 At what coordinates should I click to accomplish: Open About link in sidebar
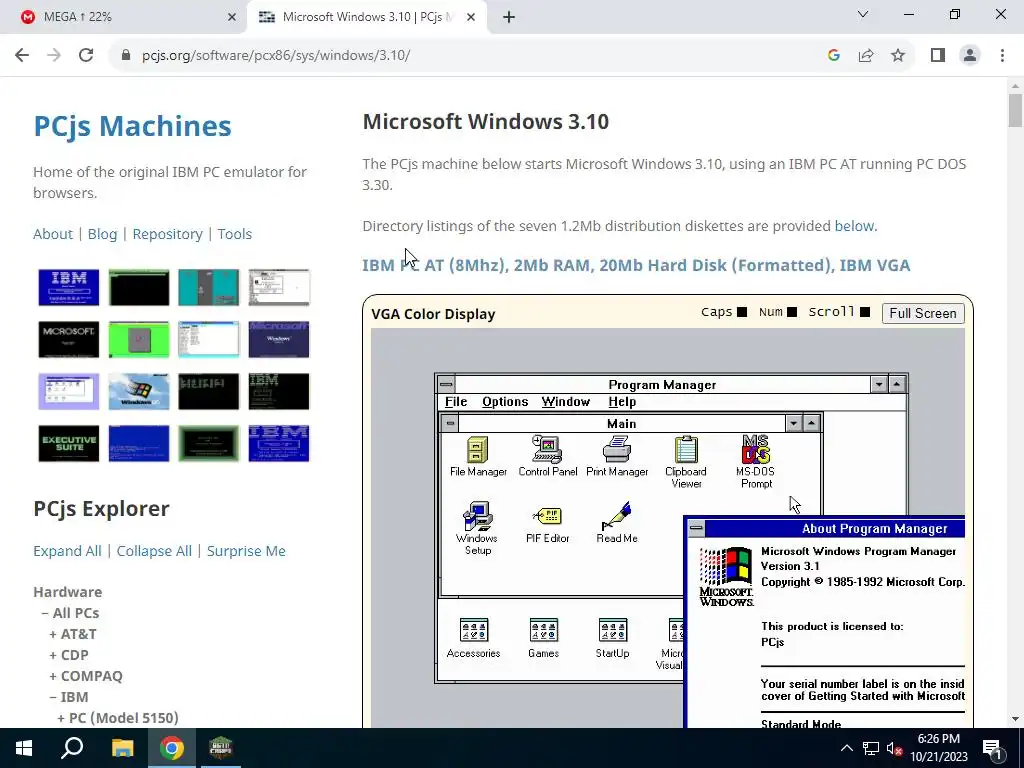(x=53, y=234)
